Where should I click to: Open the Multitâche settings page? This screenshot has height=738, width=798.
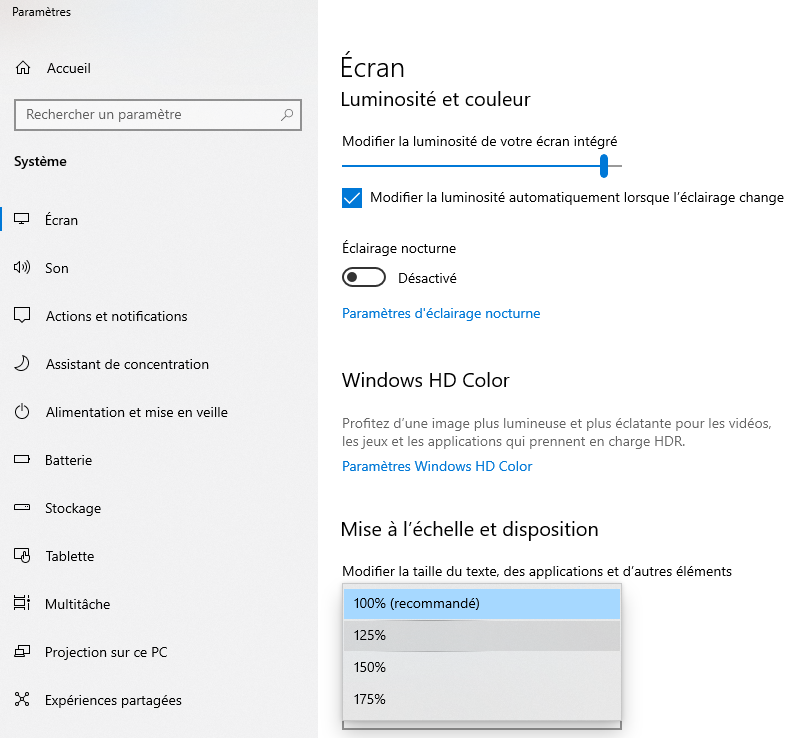[x=77, y=604]
